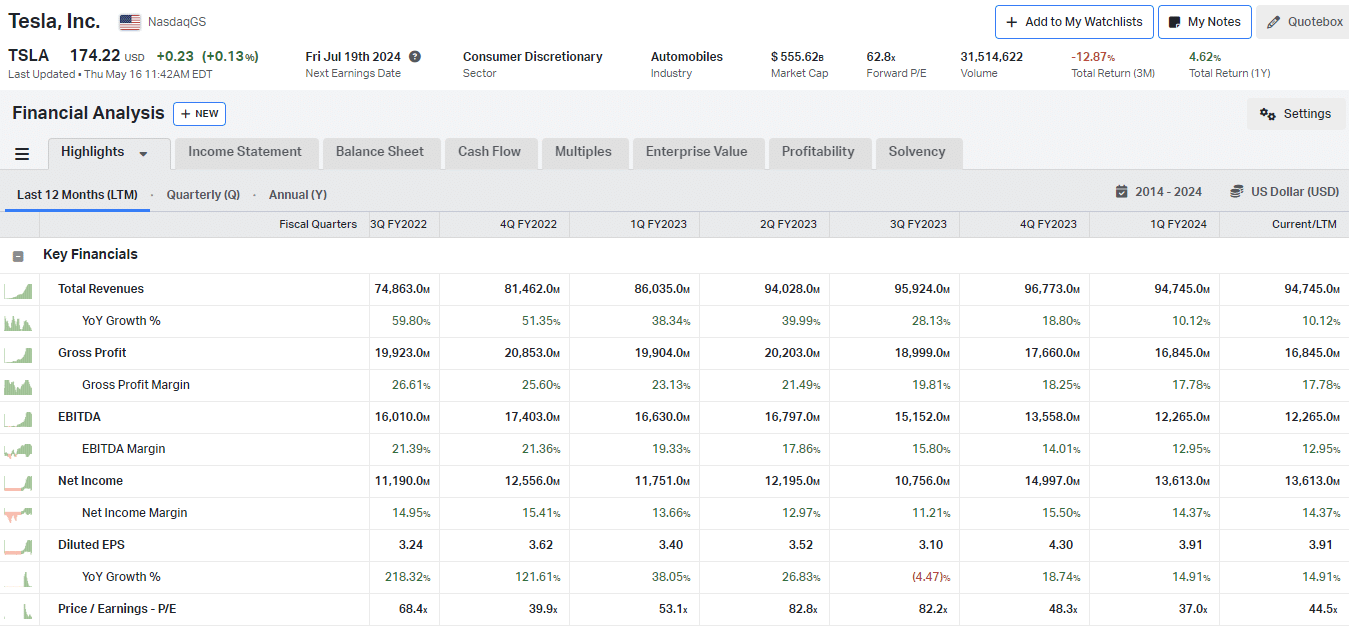Viewport: 1349px width, 631px height.
Task: Click the calendar icon for 2014 - 2024
Action: pos(1122,191)
